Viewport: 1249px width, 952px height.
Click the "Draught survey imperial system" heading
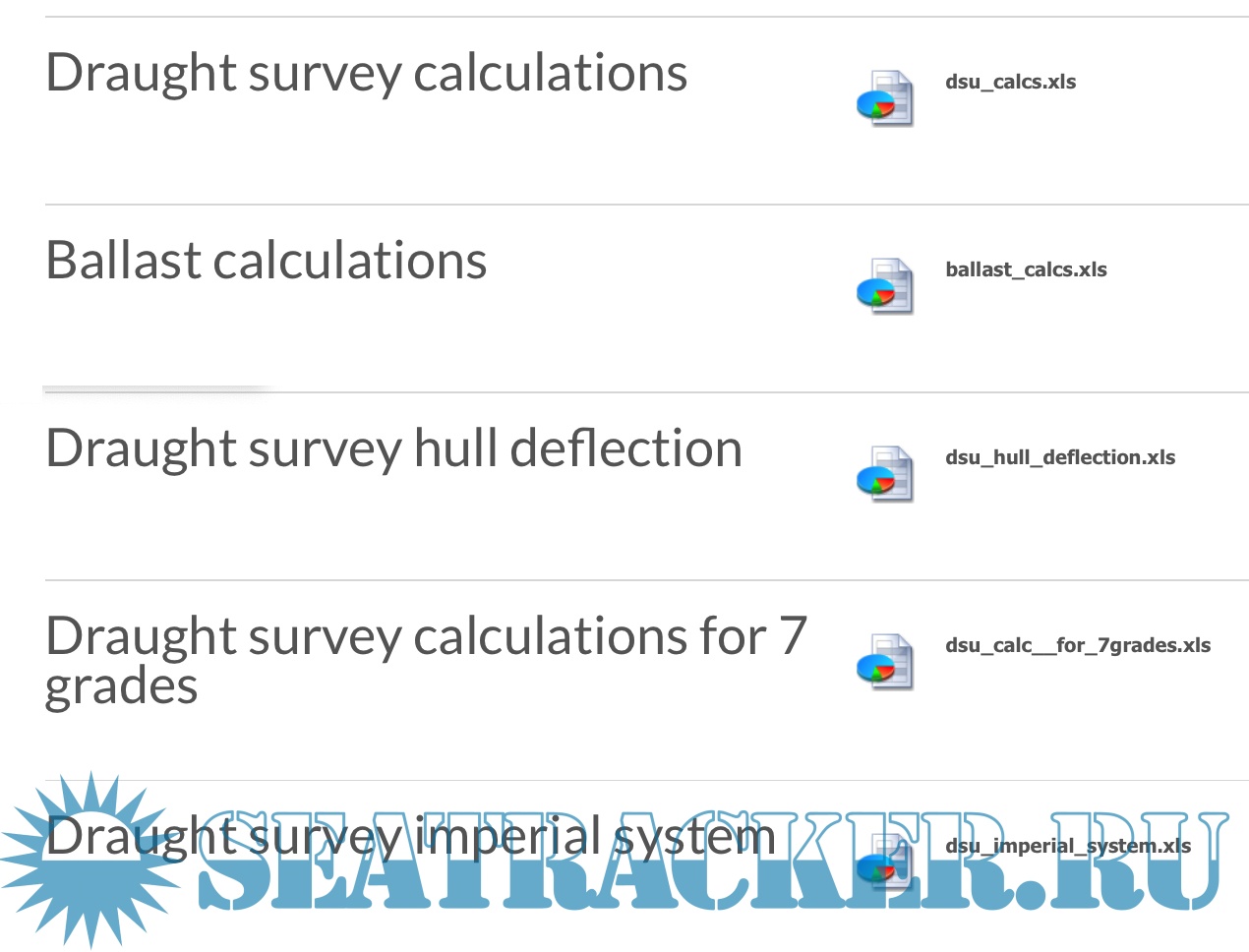(410, 837)
